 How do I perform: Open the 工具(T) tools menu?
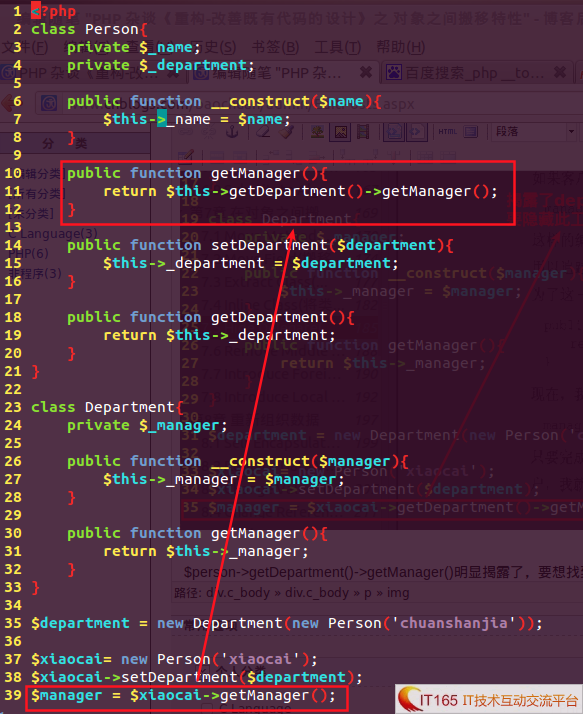coord(338,47)
